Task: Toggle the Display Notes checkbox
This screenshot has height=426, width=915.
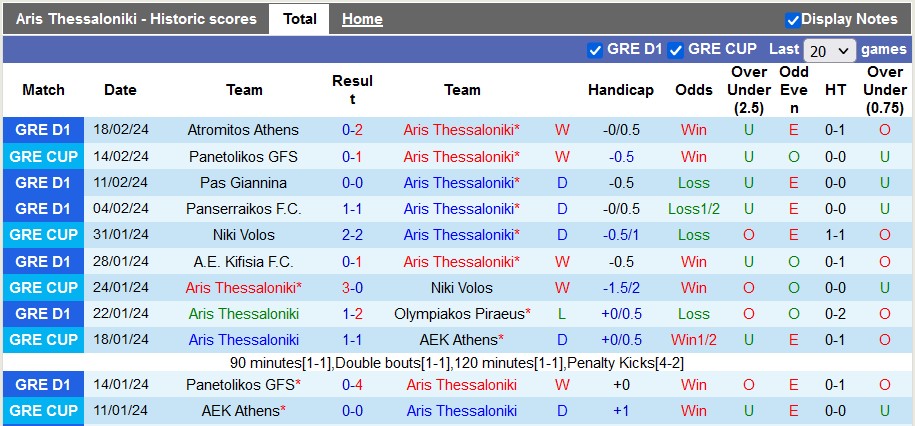Action: [x=792, y=20]
